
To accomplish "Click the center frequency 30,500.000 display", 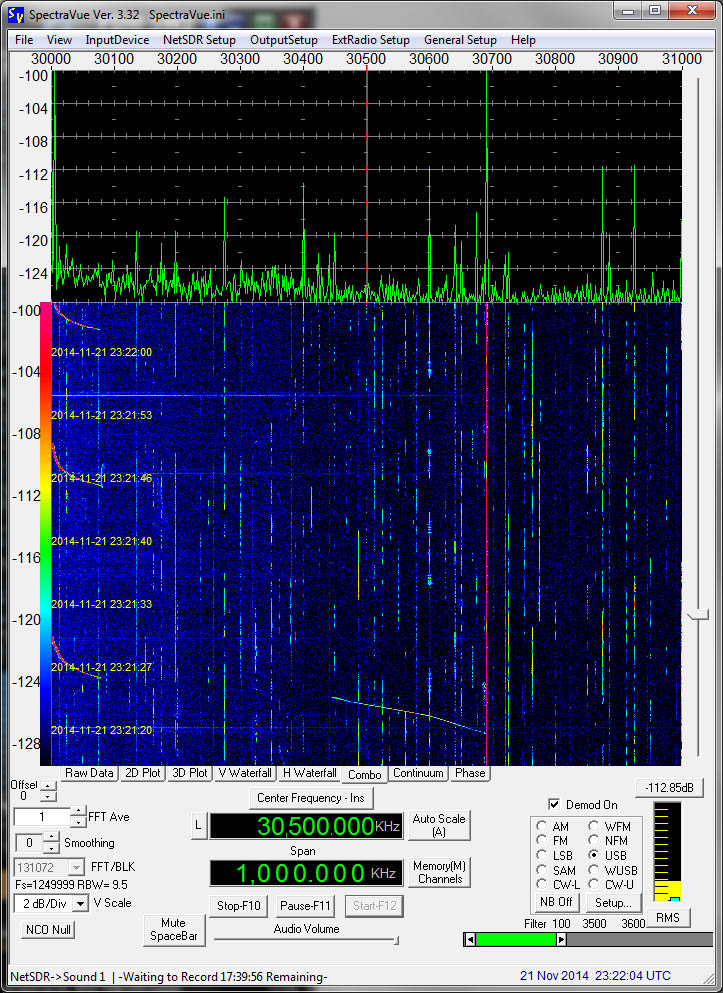I will [x=306, y=826].
